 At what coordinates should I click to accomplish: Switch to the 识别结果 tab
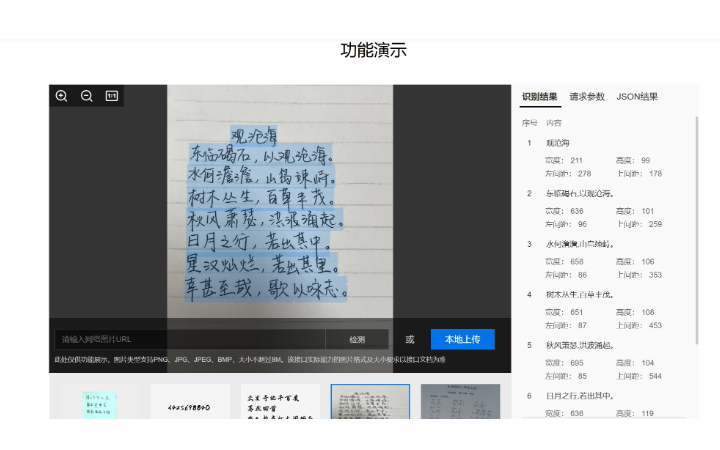click(539, 97)
